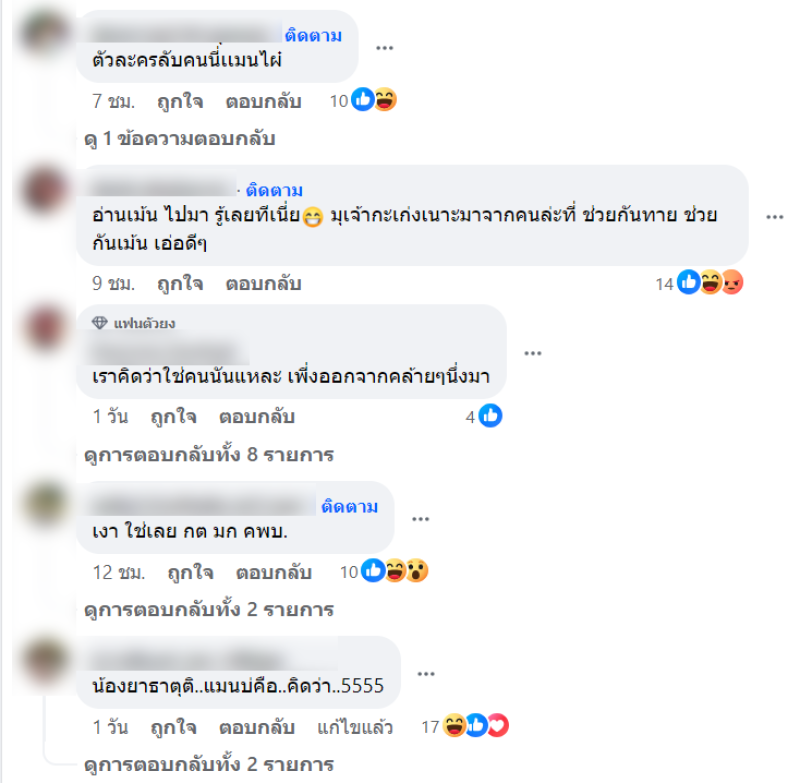Click more options beside the แฟนตัวยง comment

(x=533, y=353)
